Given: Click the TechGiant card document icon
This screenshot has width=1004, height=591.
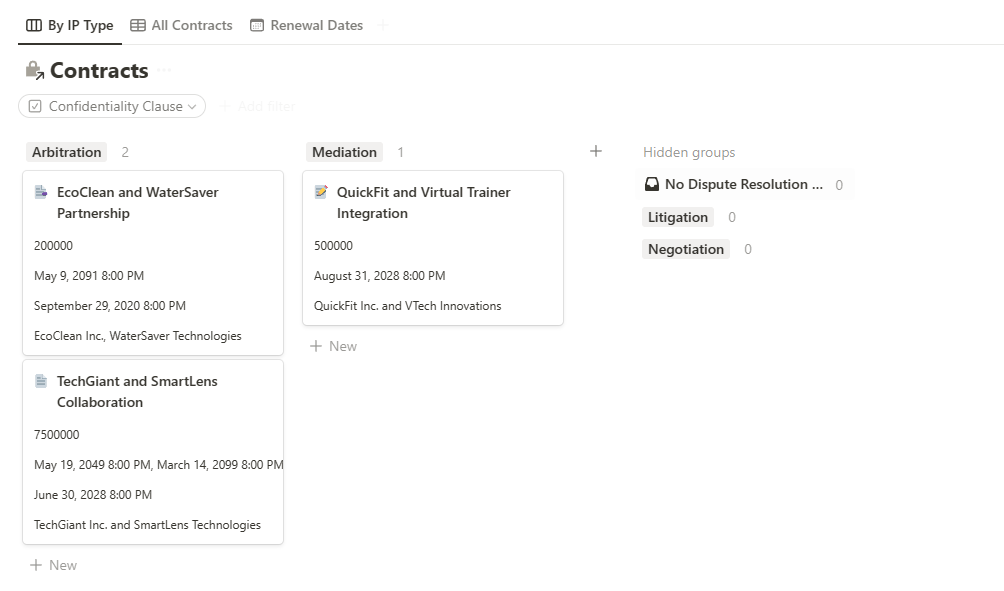Looking at the screenshot, I should click(x=41, y=381).
